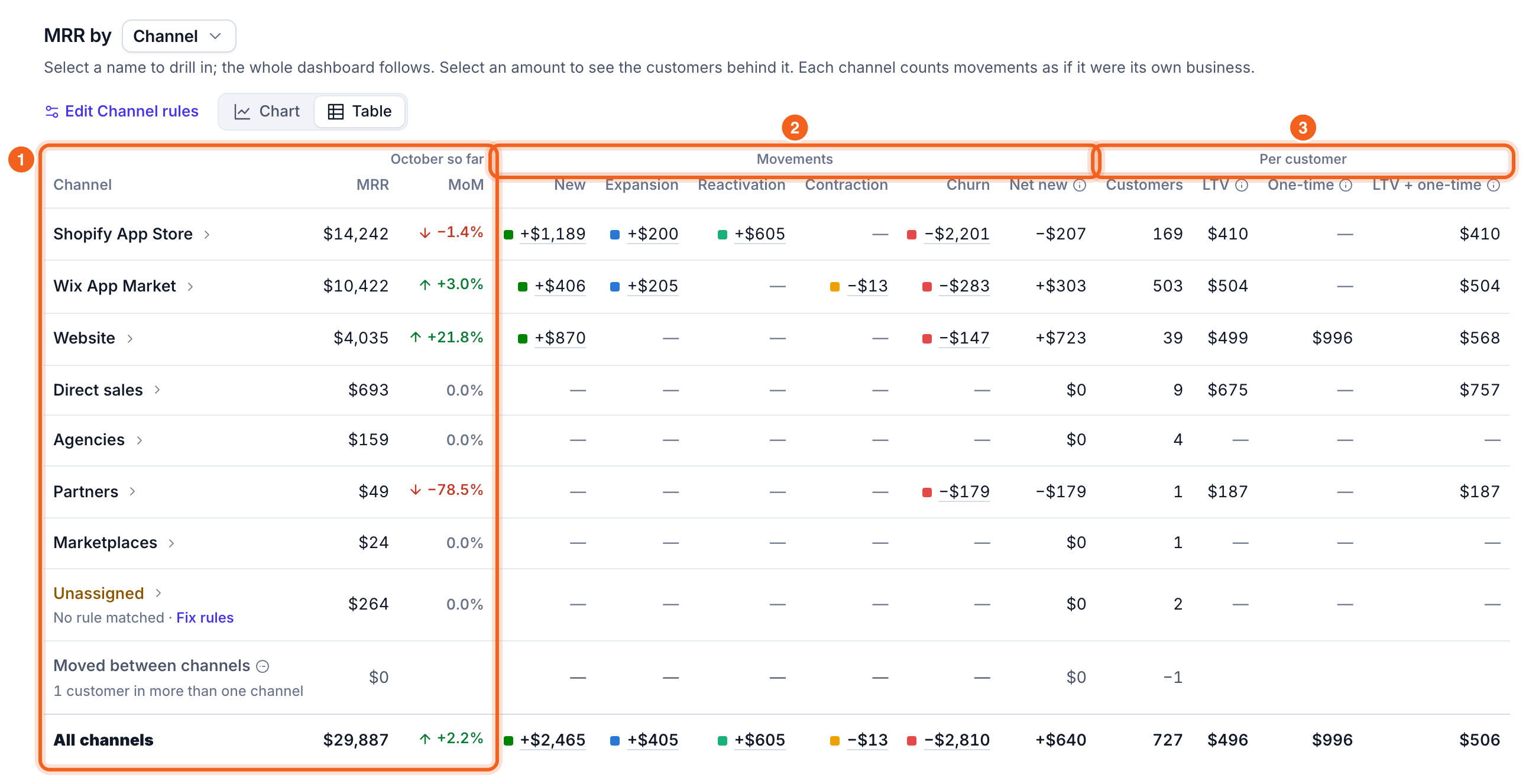Open Shopify churn amount −$2,201

[957, 234]
